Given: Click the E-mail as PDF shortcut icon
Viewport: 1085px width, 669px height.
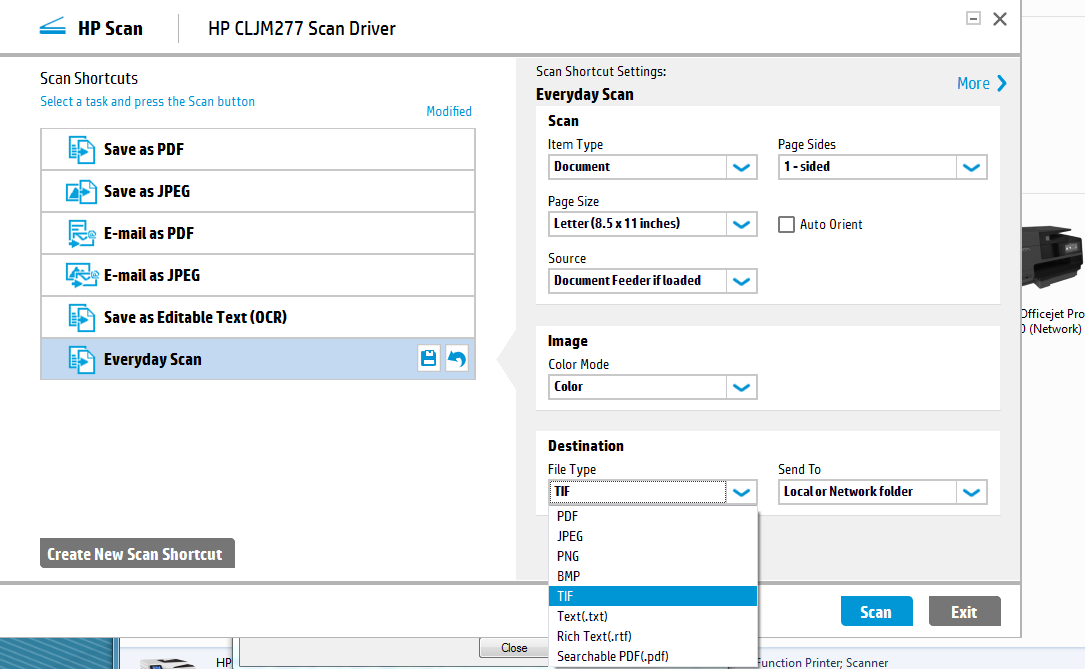Looking at the screenshot, I should click(81, 233).
